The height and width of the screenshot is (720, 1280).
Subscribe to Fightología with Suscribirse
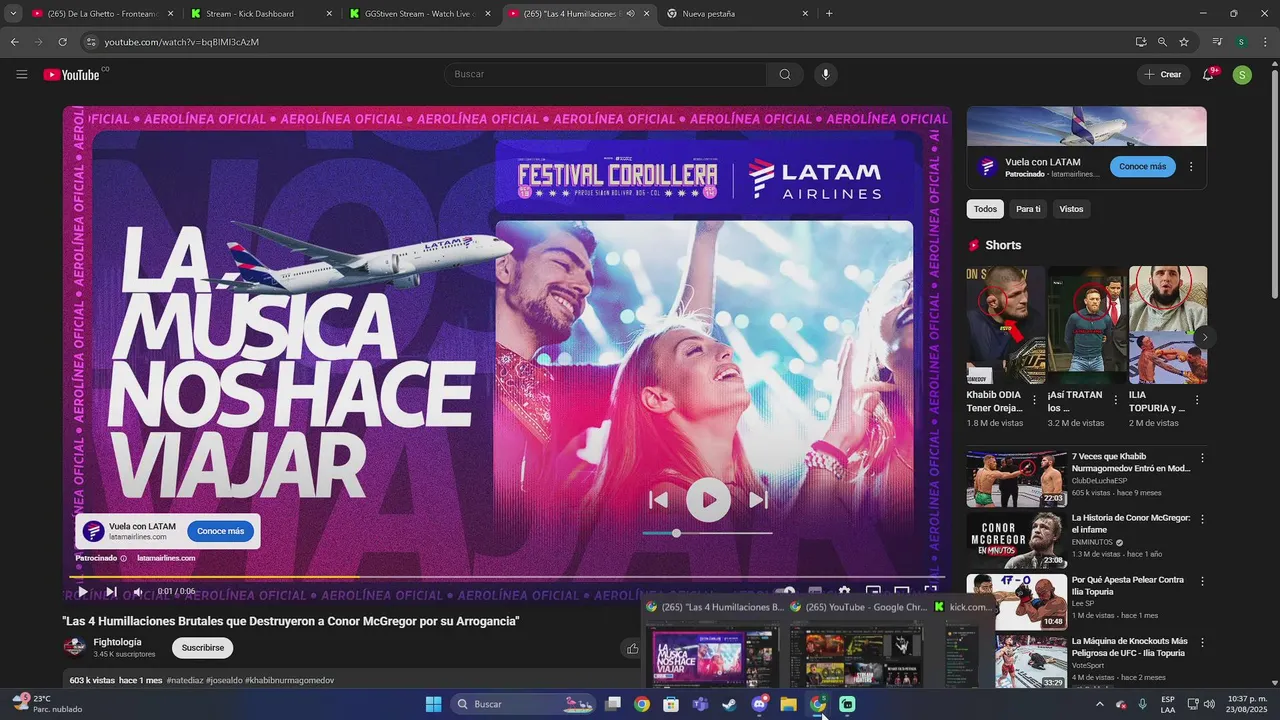click(x=203, y=648)
